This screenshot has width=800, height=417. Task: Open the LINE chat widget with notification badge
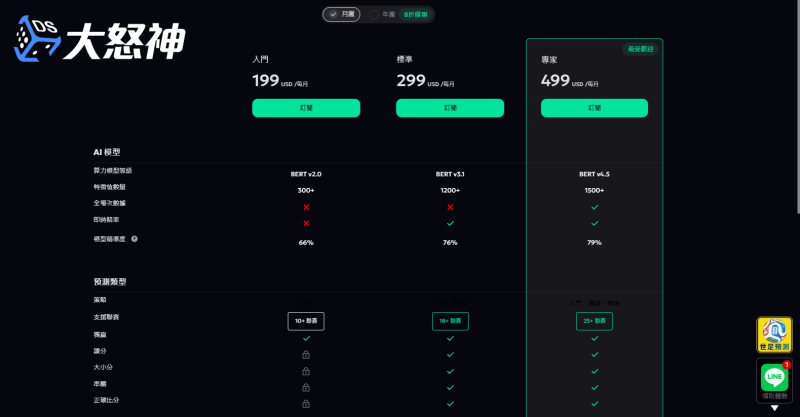pos(774,380)
